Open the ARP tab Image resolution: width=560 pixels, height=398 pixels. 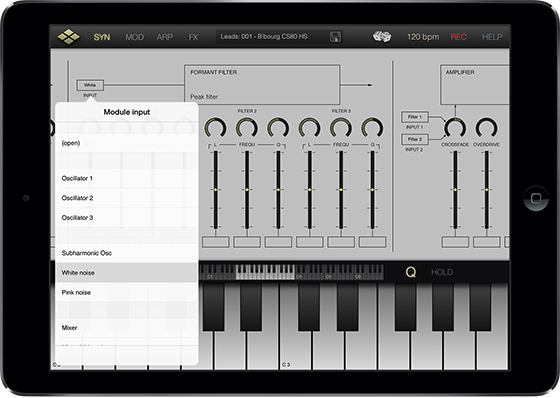pyautogui.click(x=165, y=37)
